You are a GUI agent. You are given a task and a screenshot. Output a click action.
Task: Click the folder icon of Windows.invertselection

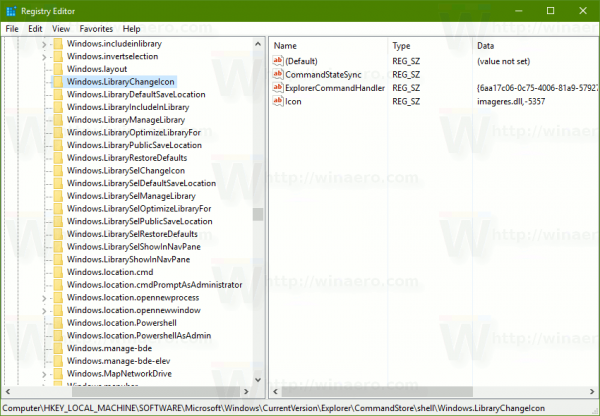pos(58,56)
